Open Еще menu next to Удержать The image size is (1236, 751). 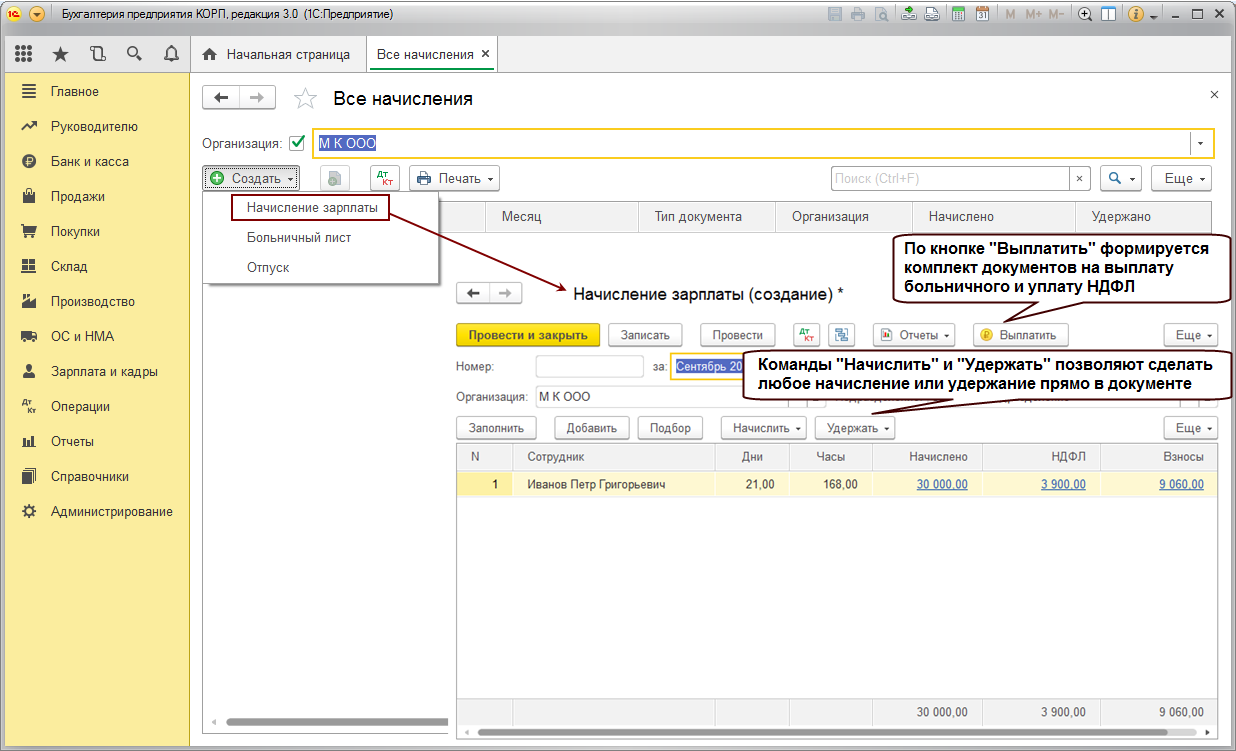[x=1191, y=428]
